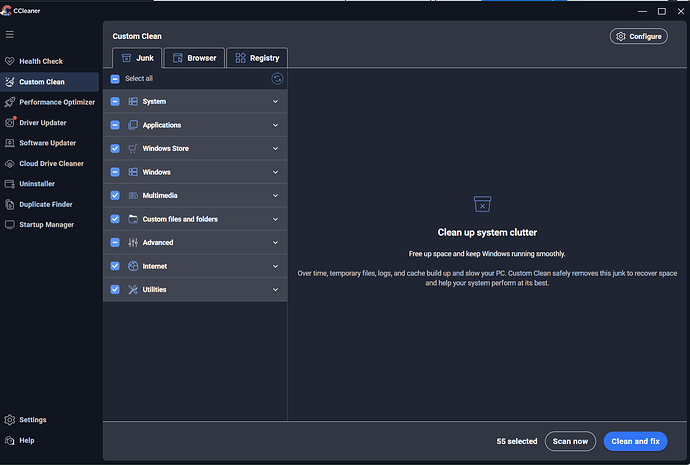This screenshot has height=465, width=690.
Task: Expand the Utilities category chevron
Action: [275, 289]
